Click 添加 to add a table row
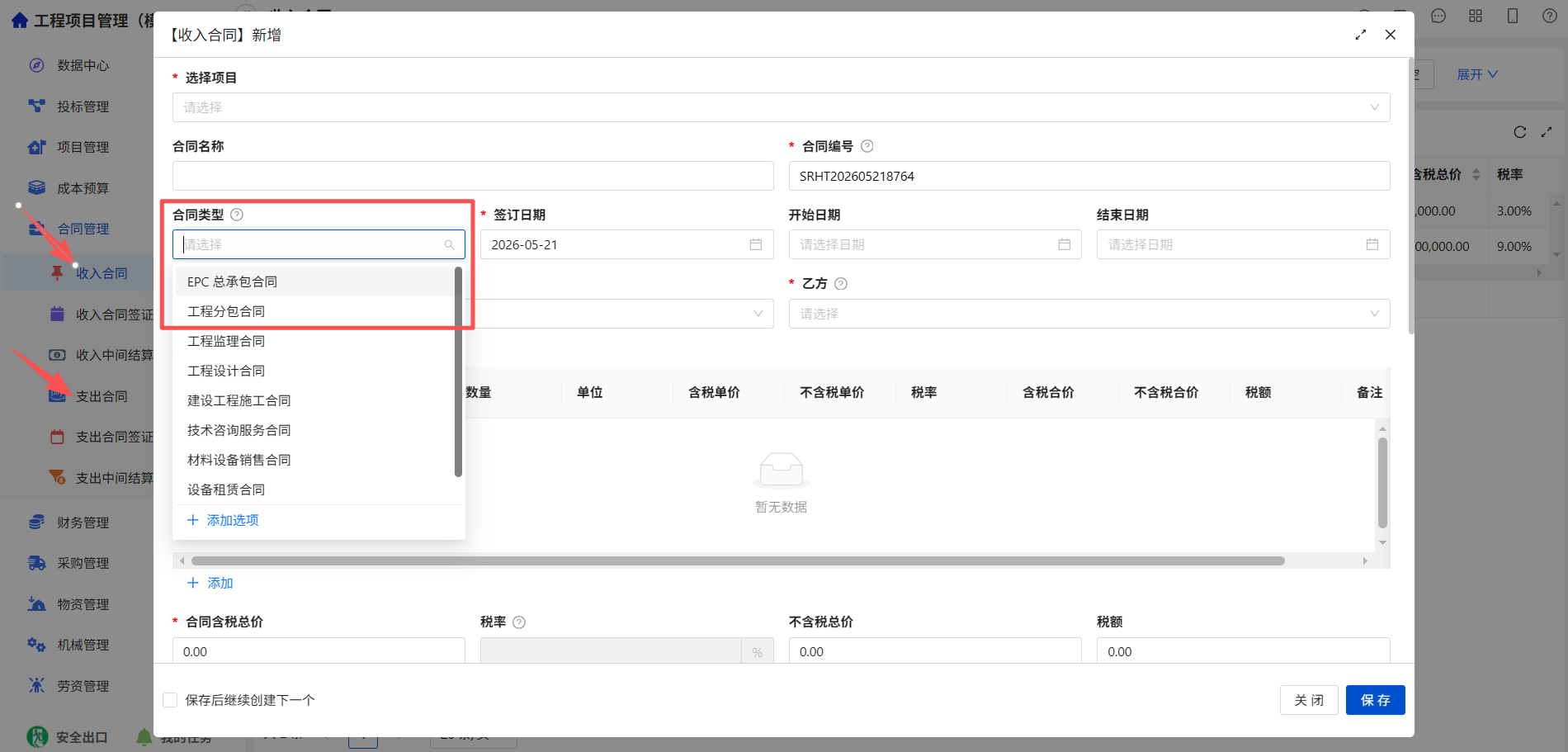The image size is (1568, 752). point(210,583)
